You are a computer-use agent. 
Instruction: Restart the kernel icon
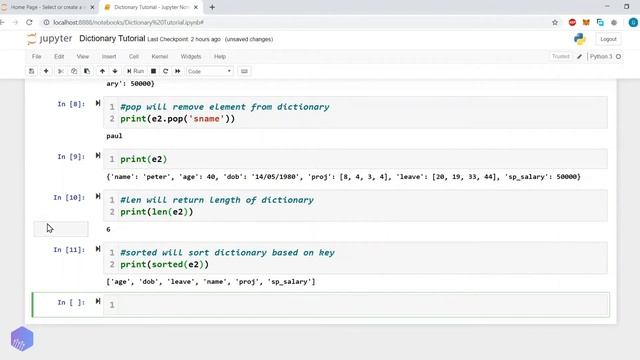[x=165, y=71]
